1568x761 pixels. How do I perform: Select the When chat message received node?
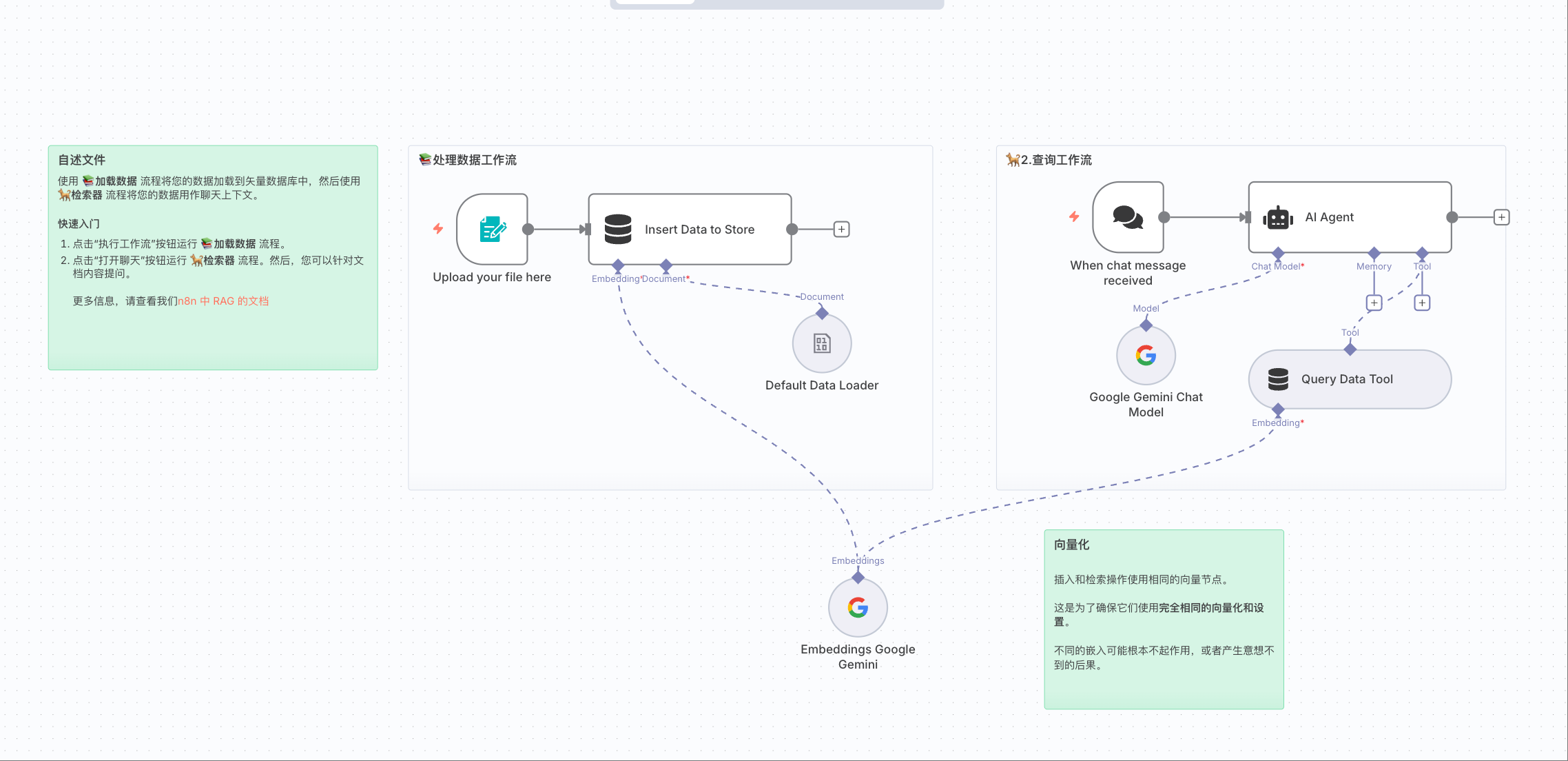point(1128,217)
